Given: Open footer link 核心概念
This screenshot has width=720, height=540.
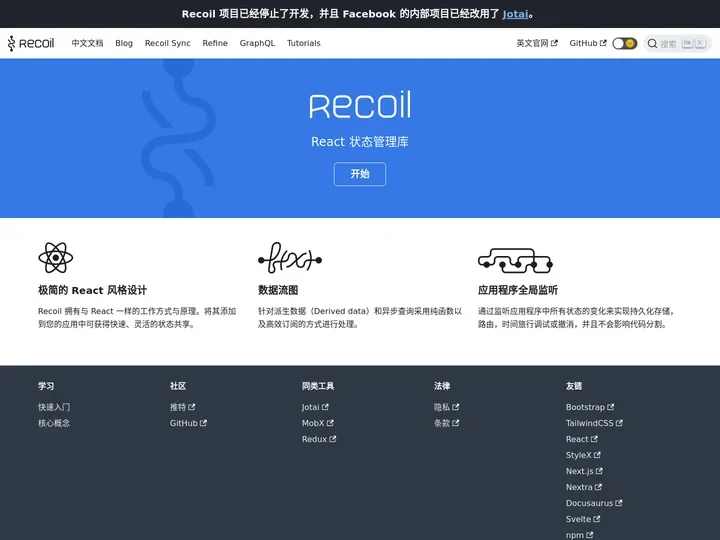Looking at the screenshot, I should [54, 423].
